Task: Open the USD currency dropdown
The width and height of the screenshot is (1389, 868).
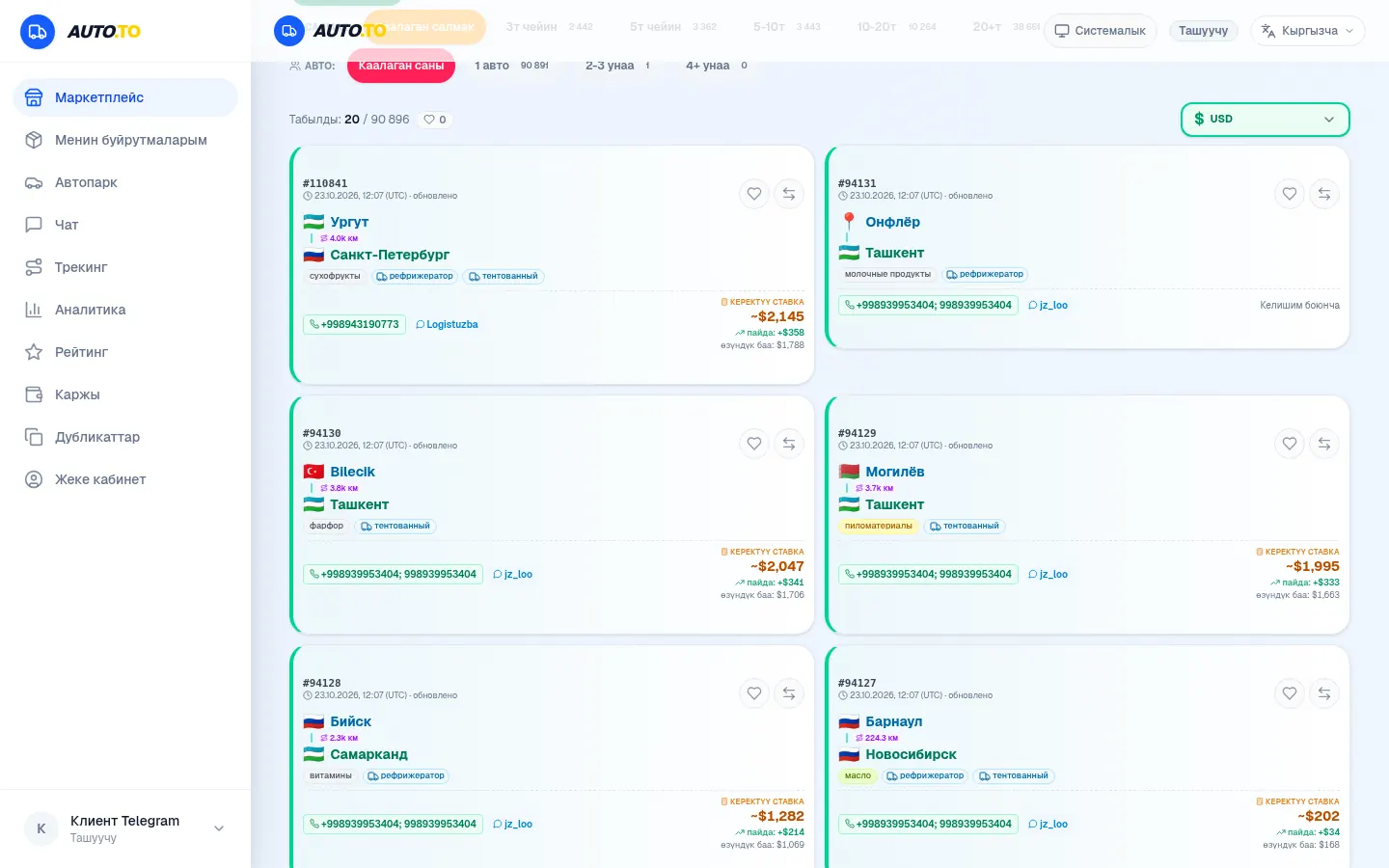Action: click(x=1265, y=120)
